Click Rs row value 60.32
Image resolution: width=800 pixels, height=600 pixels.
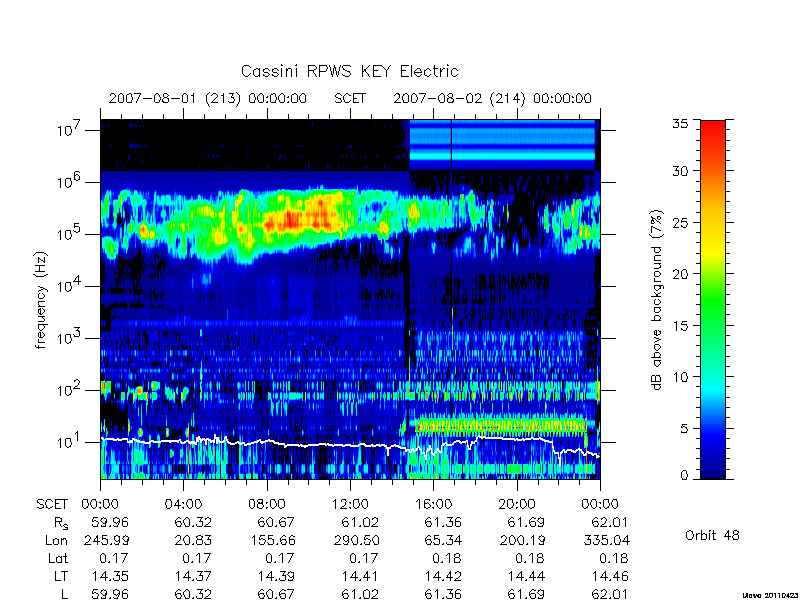(193, 522)
